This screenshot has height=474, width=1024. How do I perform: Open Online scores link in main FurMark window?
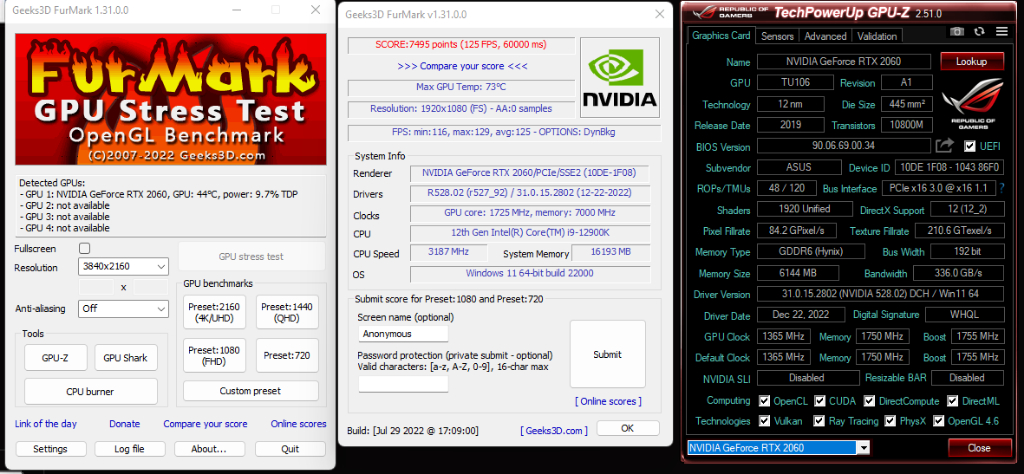click(x=298, y=424)
